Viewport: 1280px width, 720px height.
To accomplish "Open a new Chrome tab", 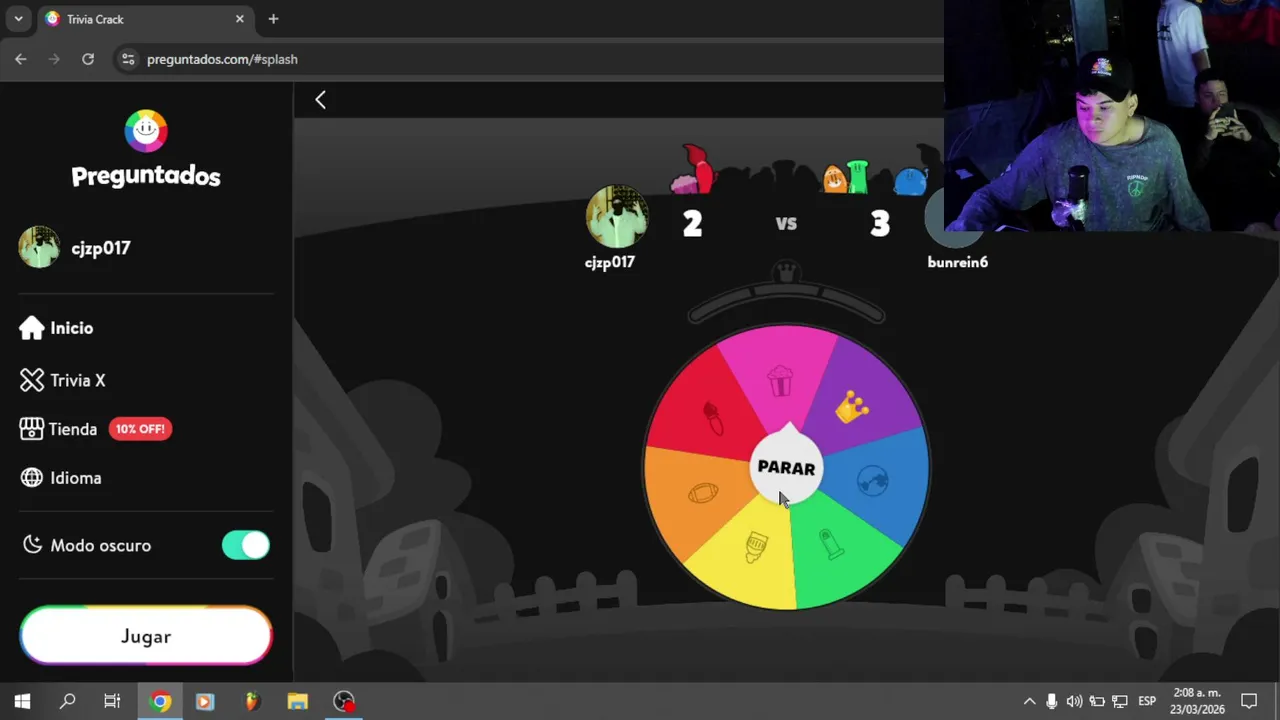I will [273, 19].
